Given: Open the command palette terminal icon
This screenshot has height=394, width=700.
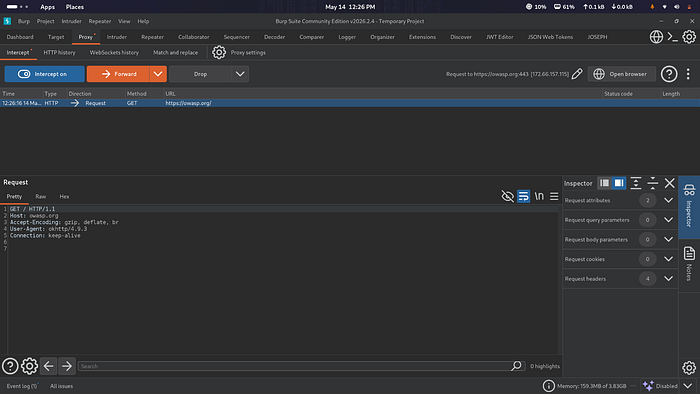Looking at the screenshot, I should (673, 37).
